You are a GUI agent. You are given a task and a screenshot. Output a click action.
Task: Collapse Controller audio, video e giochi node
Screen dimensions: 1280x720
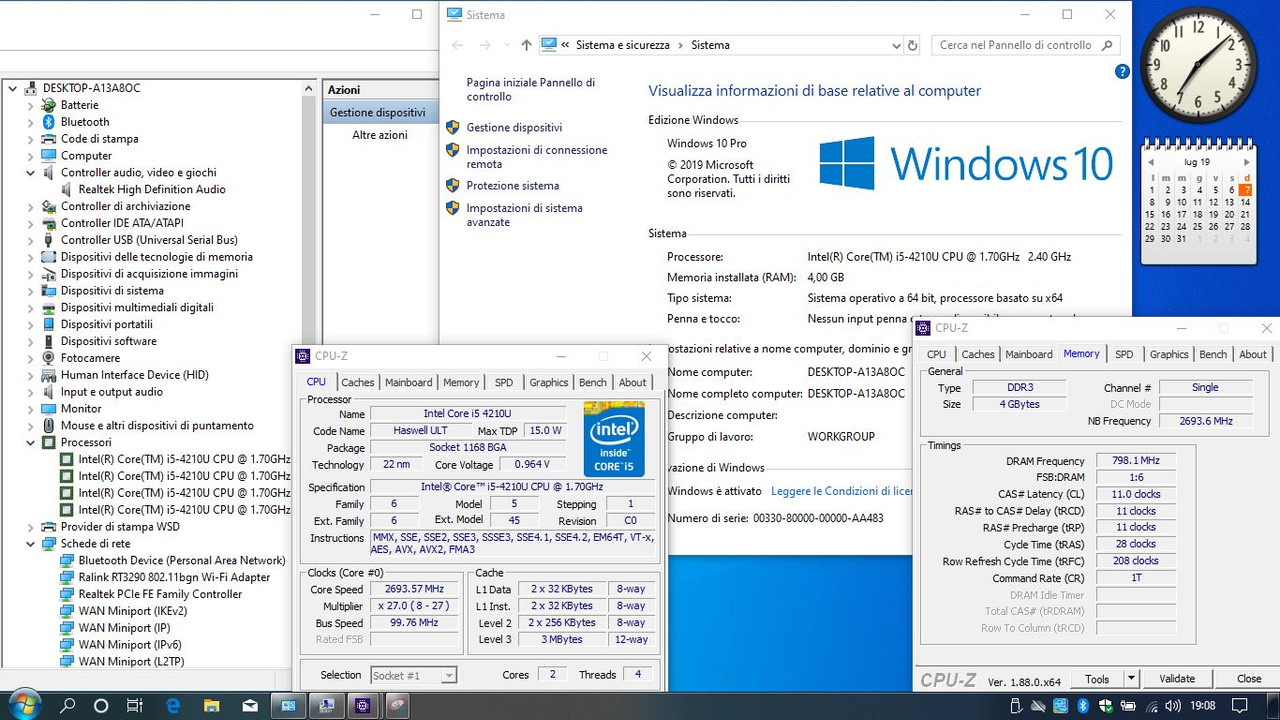click(x=31, y=173)
